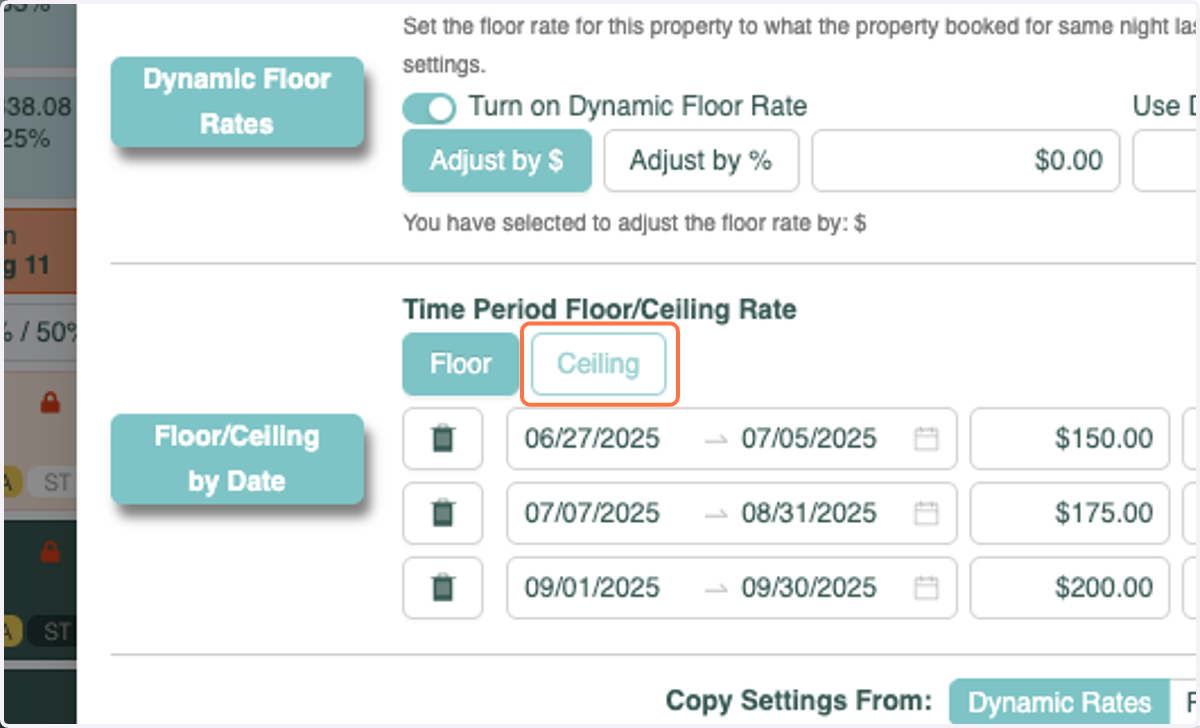Screen dimensions: 1200x728
Task: Delete the 07/07/2025 floor rate row
Action: click(443, 513)
